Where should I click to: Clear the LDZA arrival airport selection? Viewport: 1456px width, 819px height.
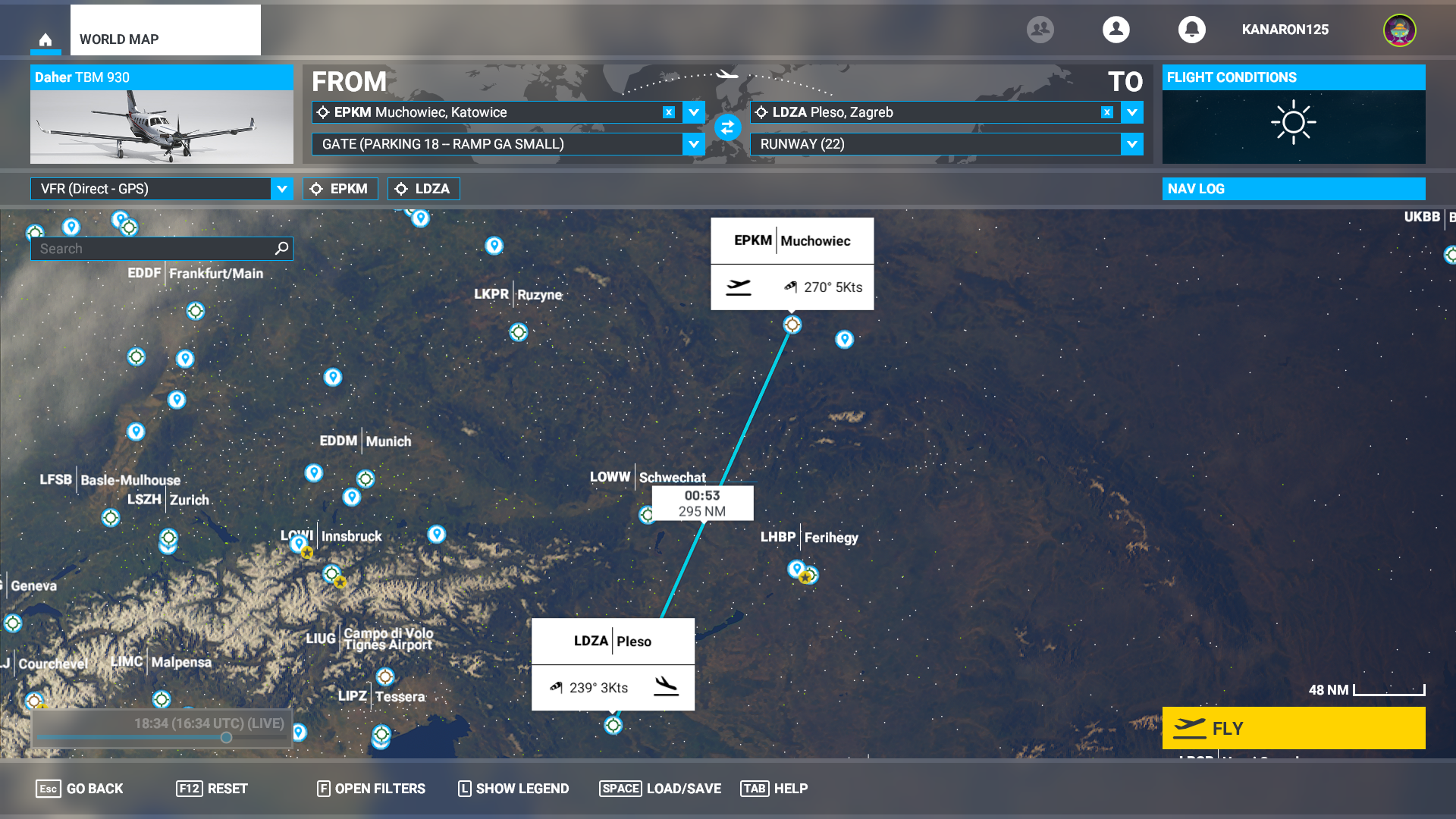(1106, 112)
